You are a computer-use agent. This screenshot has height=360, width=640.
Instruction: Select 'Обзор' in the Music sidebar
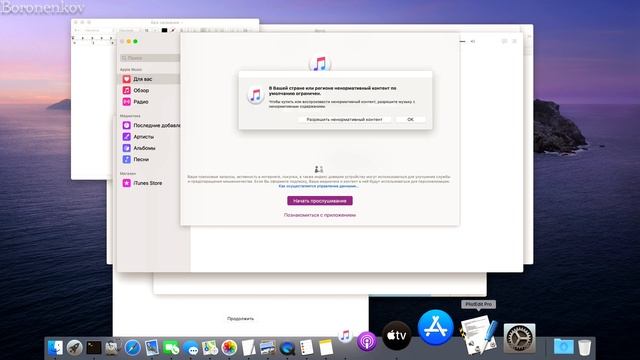click(149, 90)
